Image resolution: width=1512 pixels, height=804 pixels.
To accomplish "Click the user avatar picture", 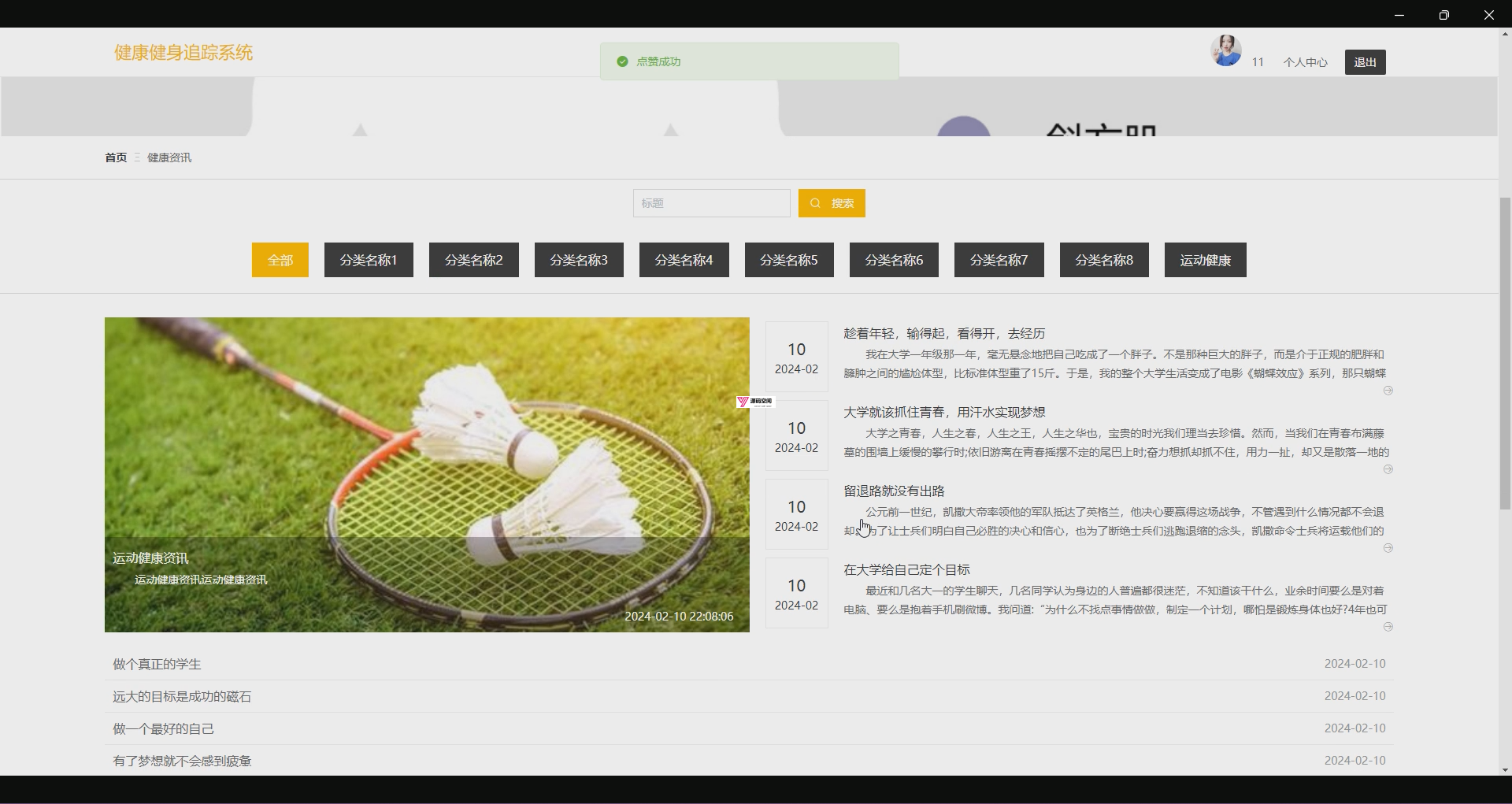I will point(1226,50).
